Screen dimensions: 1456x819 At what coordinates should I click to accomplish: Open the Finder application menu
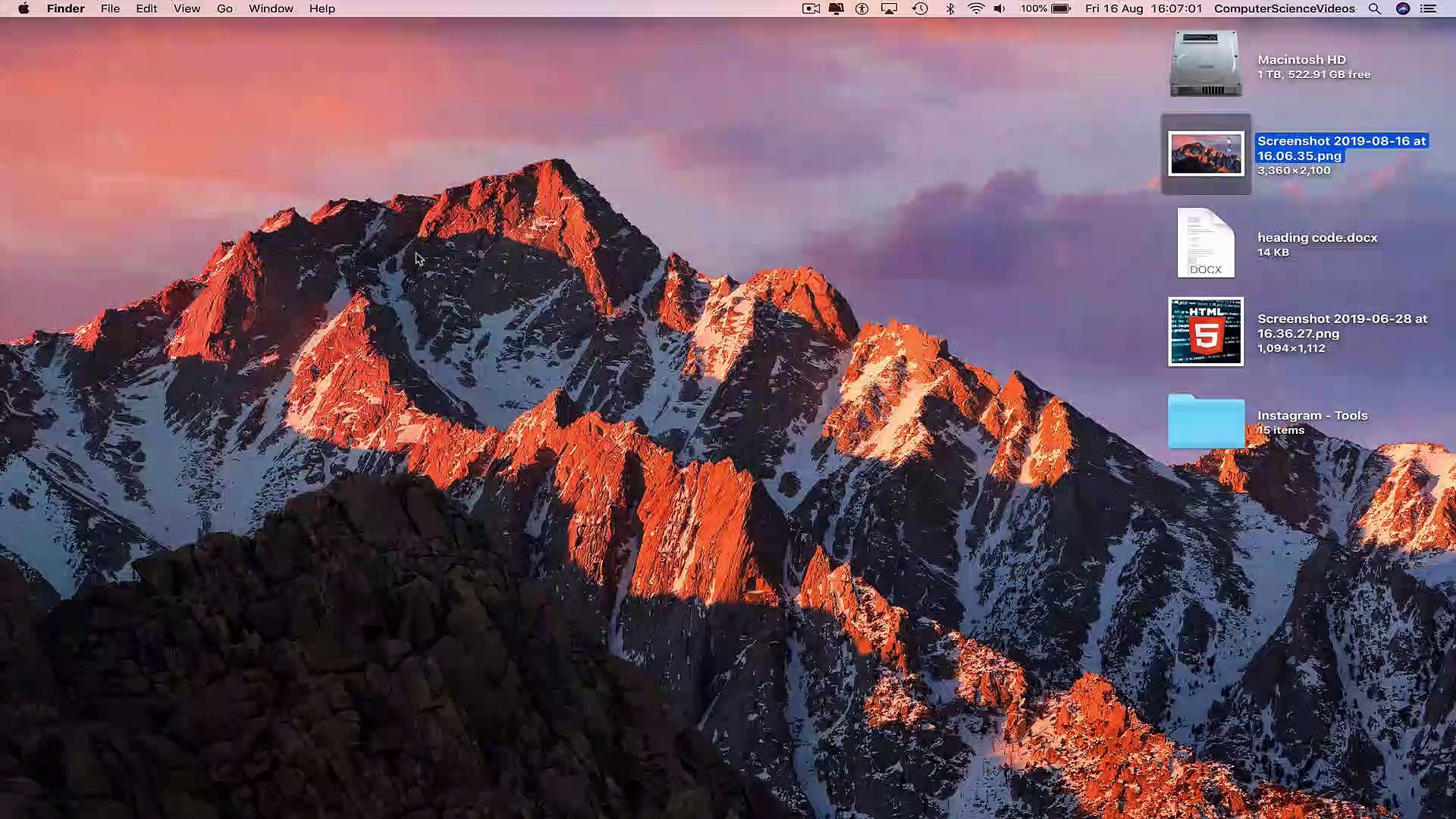click(65, 8)
